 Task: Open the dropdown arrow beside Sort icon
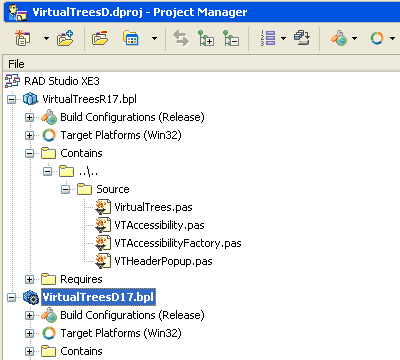[x=283, y=38]
